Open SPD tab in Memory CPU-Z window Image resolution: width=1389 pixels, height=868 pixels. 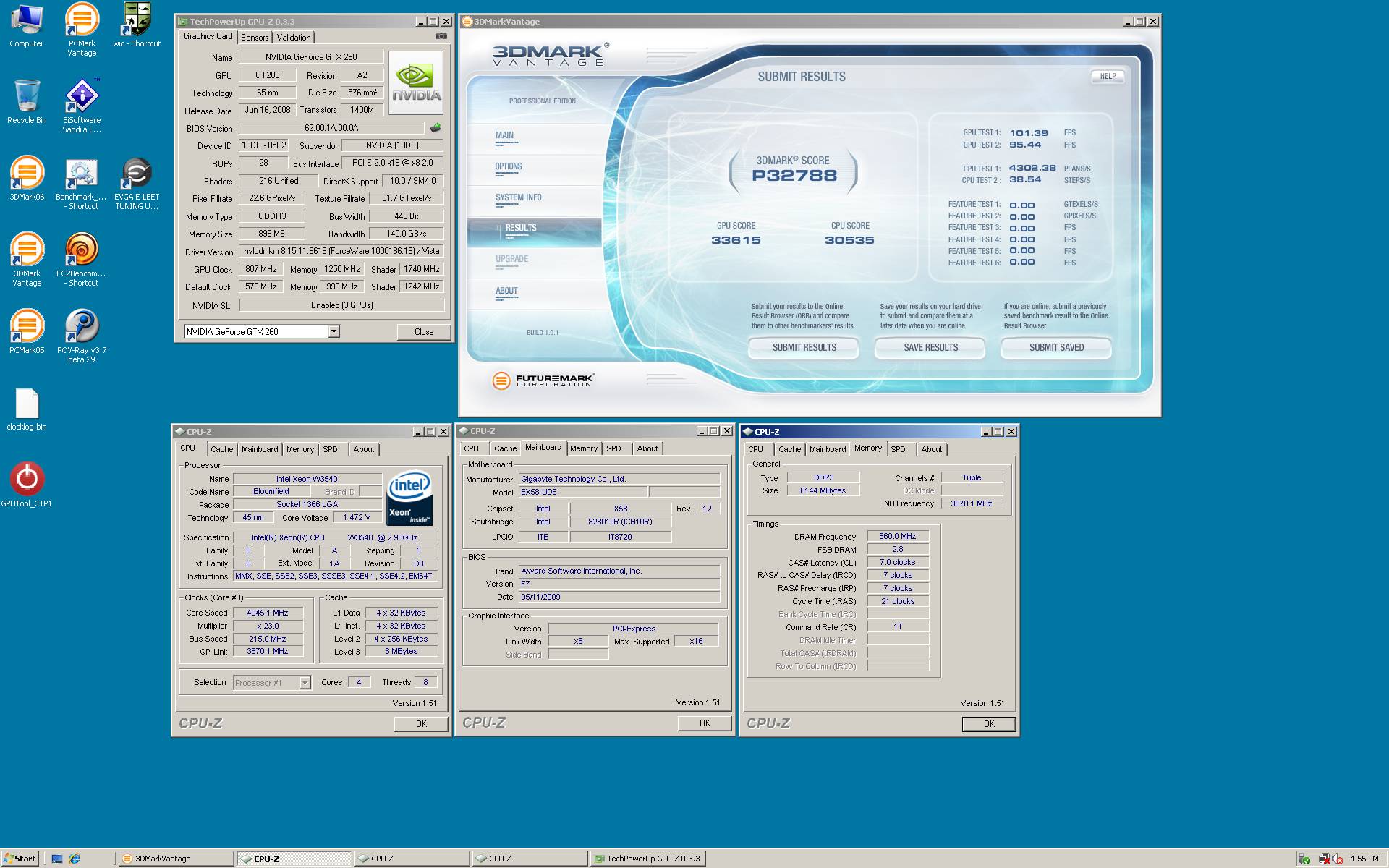pyautogui.click(x=898, y=449)
